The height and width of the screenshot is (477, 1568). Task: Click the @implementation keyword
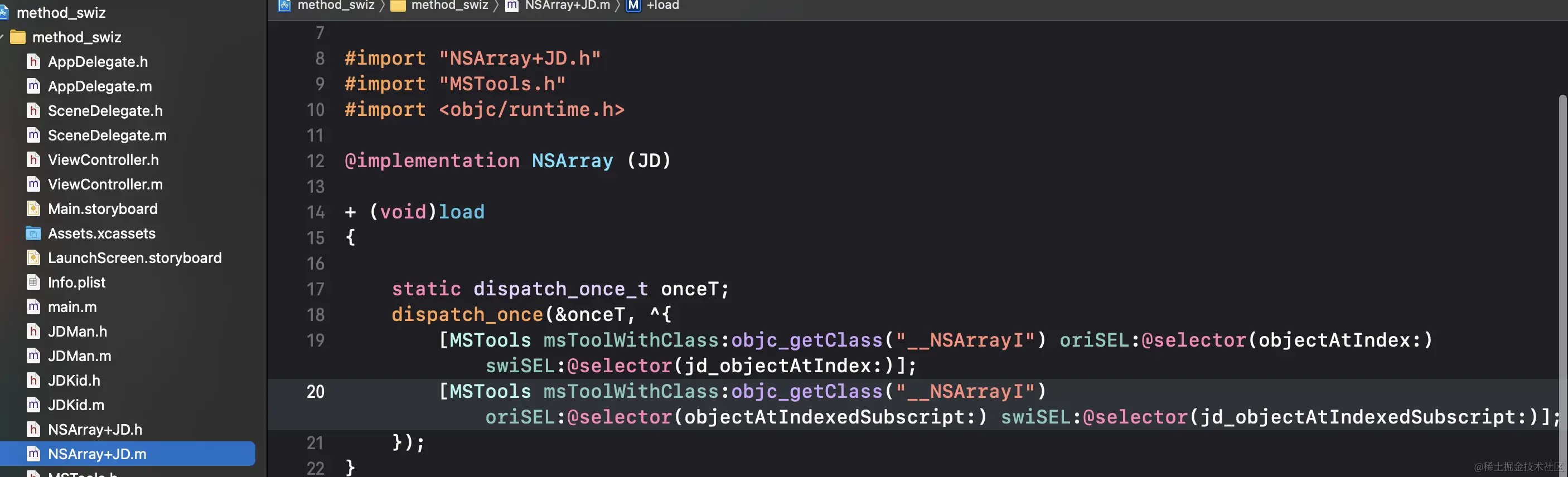point(432,160)
